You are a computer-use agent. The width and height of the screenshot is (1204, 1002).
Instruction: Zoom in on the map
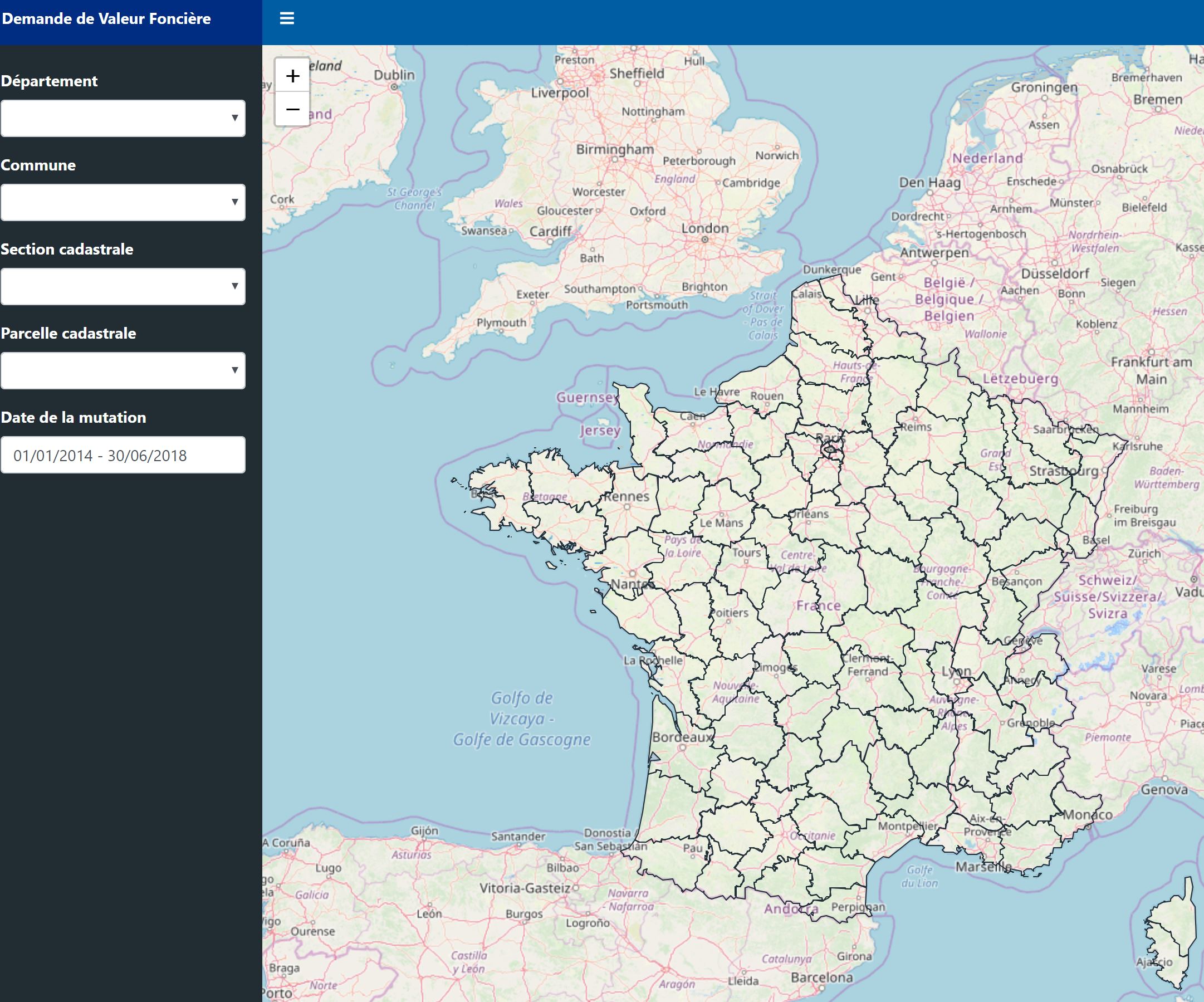point(292,76)
